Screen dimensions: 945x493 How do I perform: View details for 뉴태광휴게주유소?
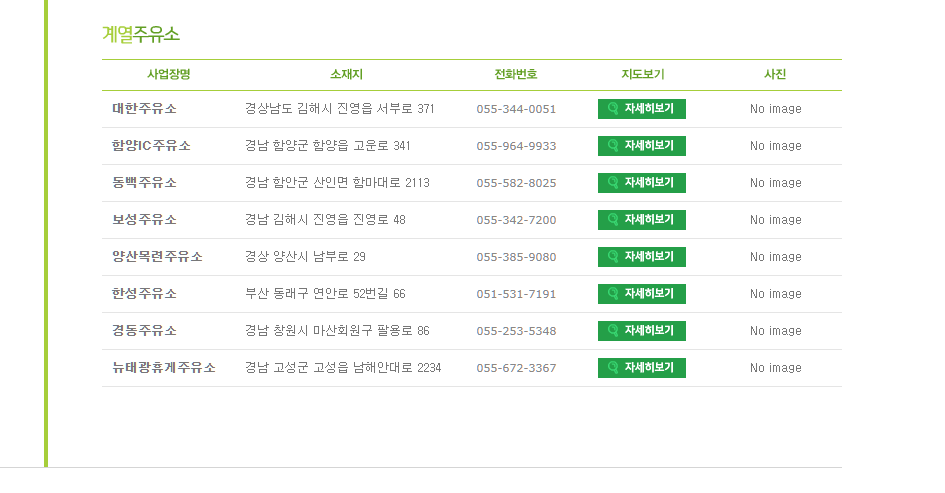click(x=642, y=368)
